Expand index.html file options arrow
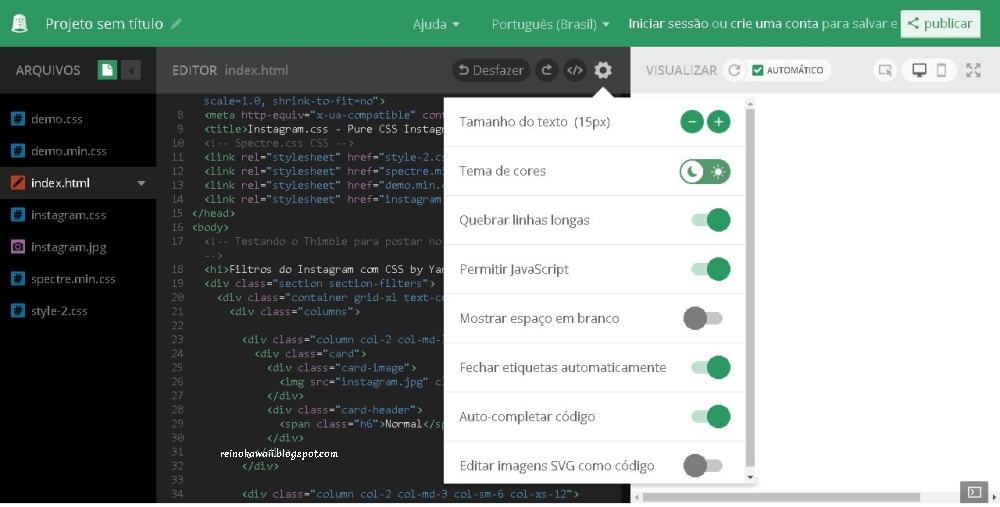 pyautogui.click(x=142, y=183)
